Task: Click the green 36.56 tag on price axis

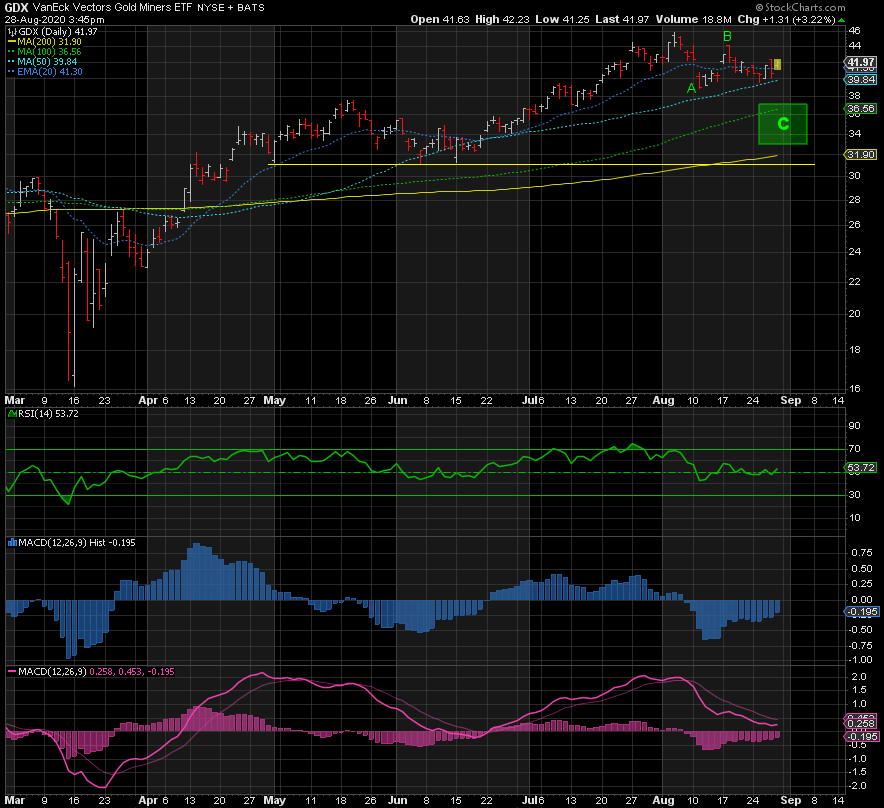Action: [x=861, y=109]
